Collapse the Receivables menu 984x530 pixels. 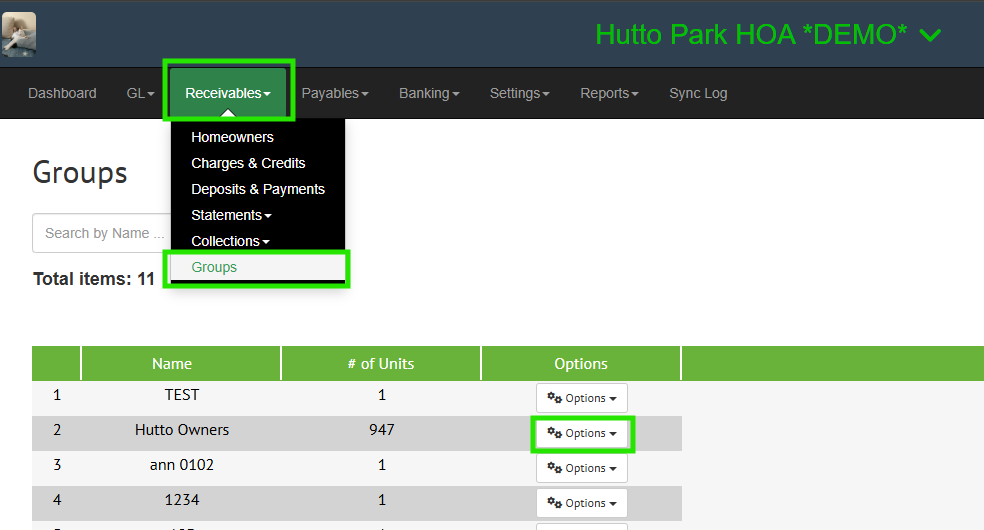point(228,93)
